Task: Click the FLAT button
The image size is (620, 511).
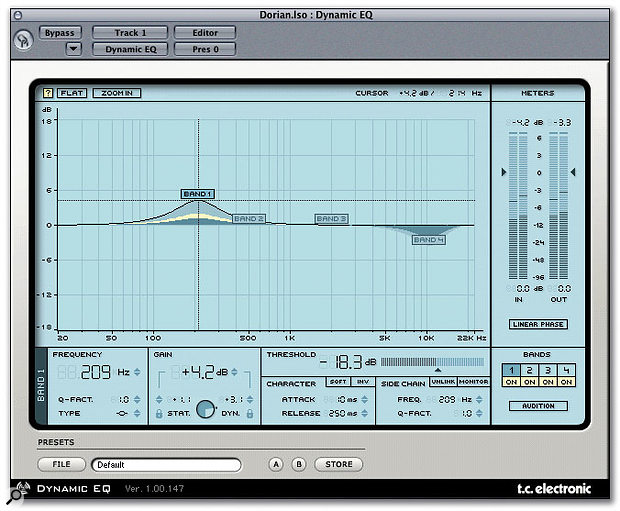Action: tap(72, 93)
